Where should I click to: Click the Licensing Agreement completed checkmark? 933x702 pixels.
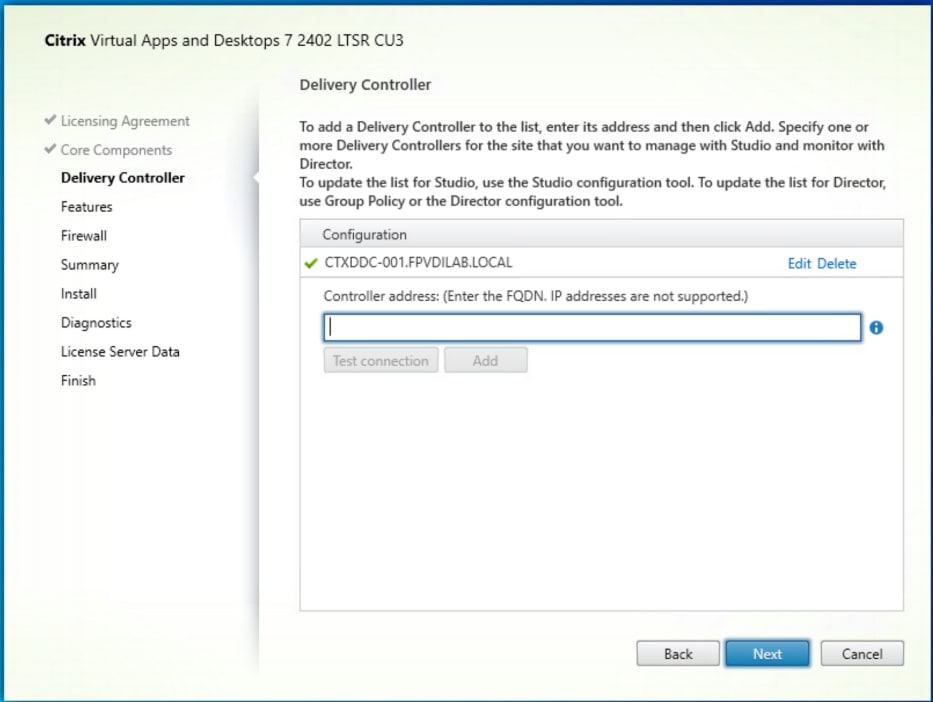tap(51, 120)
